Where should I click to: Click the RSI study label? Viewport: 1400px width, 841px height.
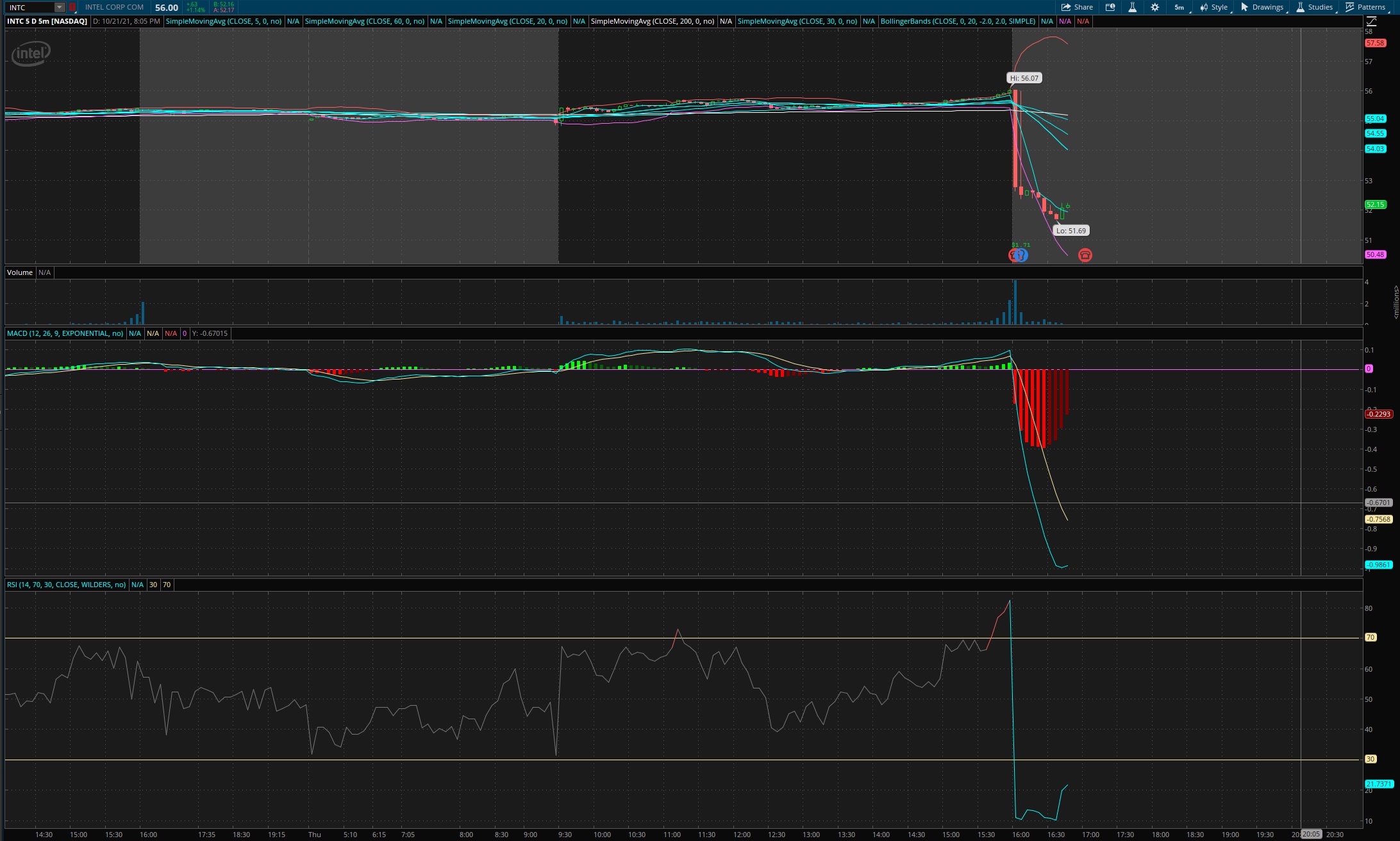66,585
